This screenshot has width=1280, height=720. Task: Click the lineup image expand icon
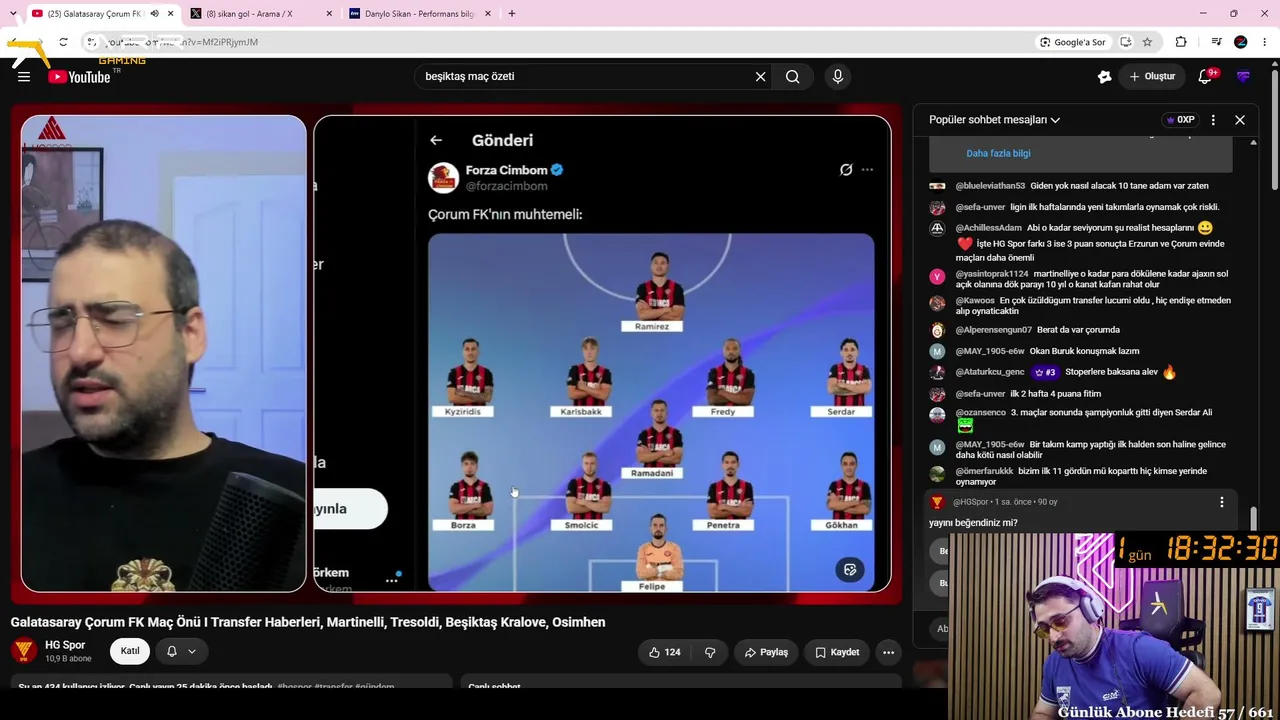850,570
